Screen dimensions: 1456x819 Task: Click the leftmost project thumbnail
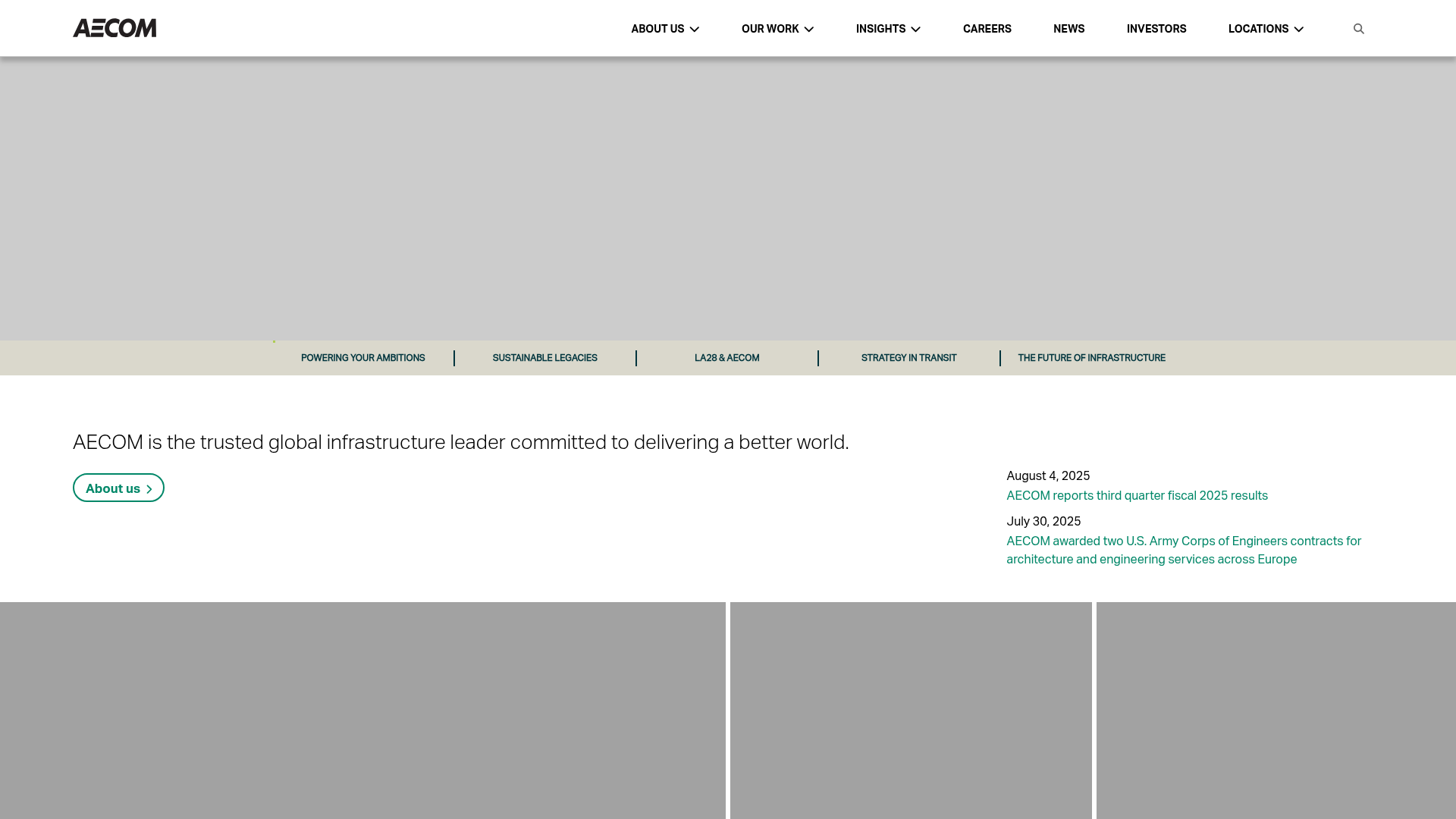tap(362, 711)
